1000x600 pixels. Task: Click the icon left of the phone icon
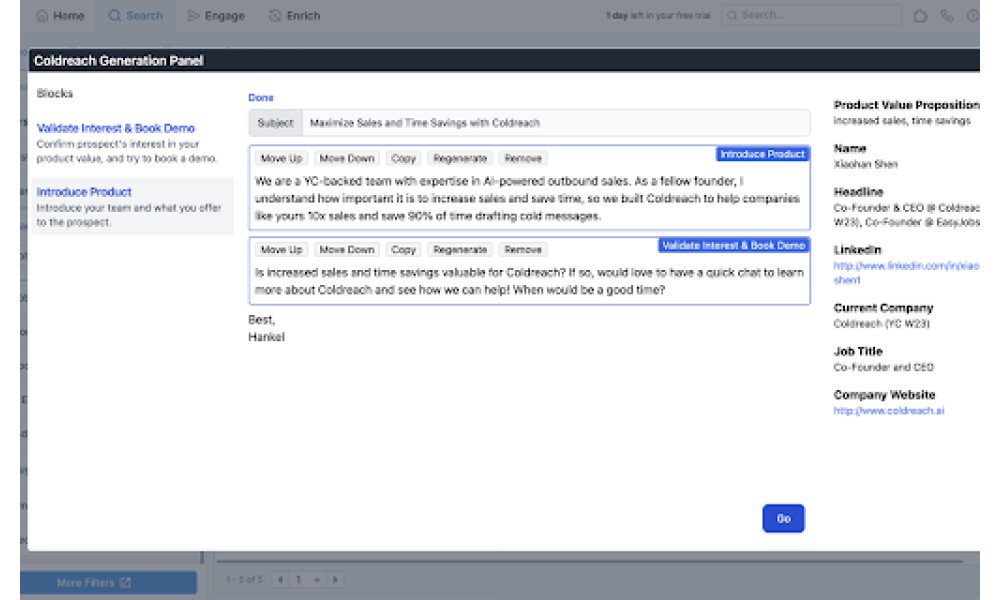[920, 15]
